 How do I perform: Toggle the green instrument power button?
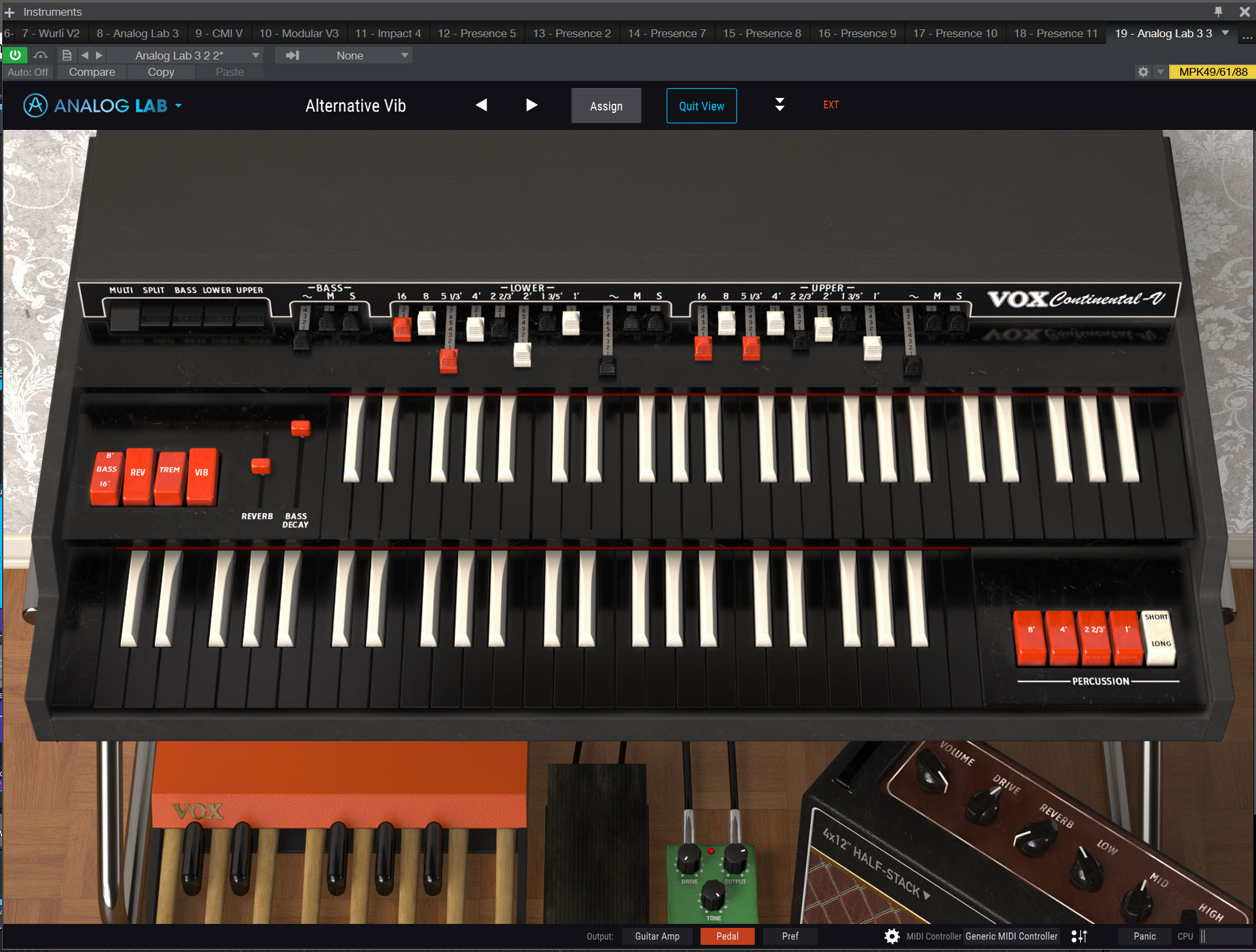pos(15,55)
